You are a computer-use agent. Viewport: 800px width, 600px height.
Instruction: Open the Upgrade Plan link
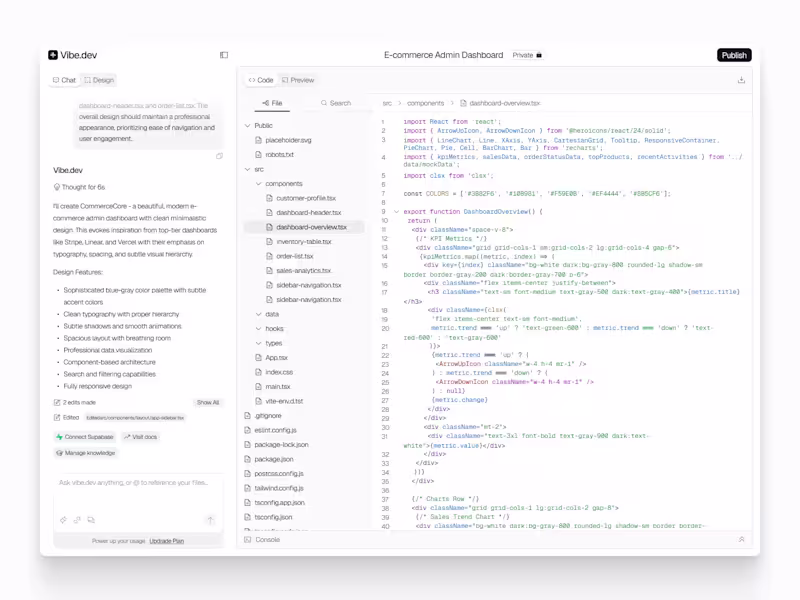point(167,541)
